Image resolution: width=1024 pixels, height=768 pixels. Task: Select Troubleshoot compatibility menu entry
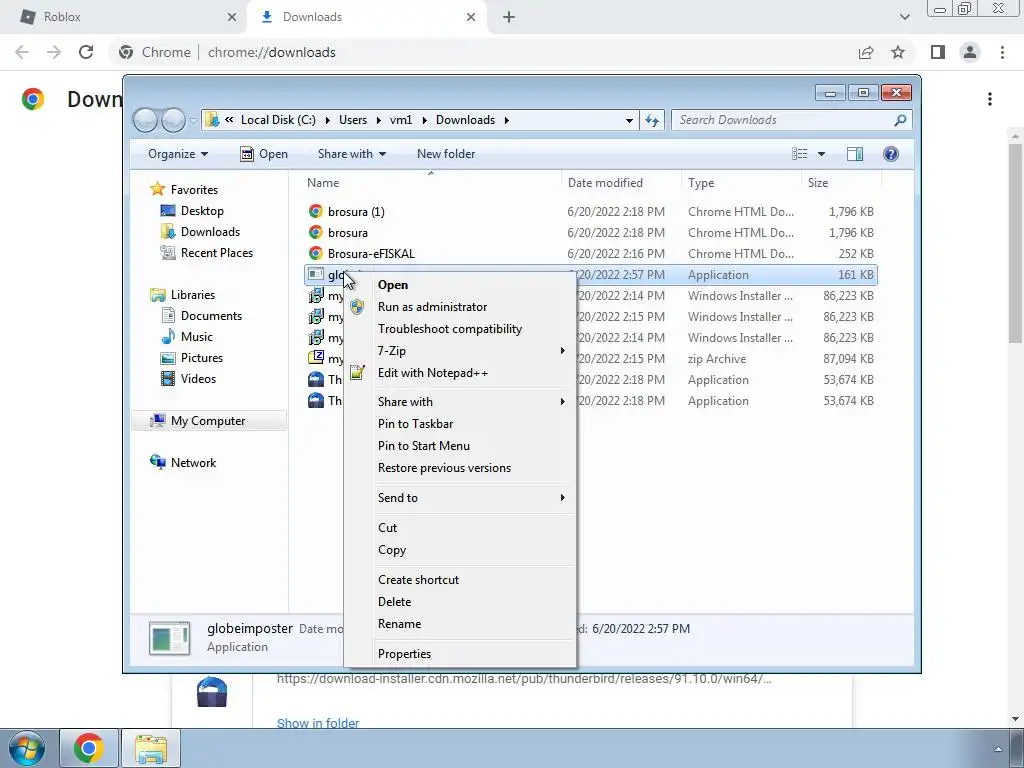[x=450, y=329]
